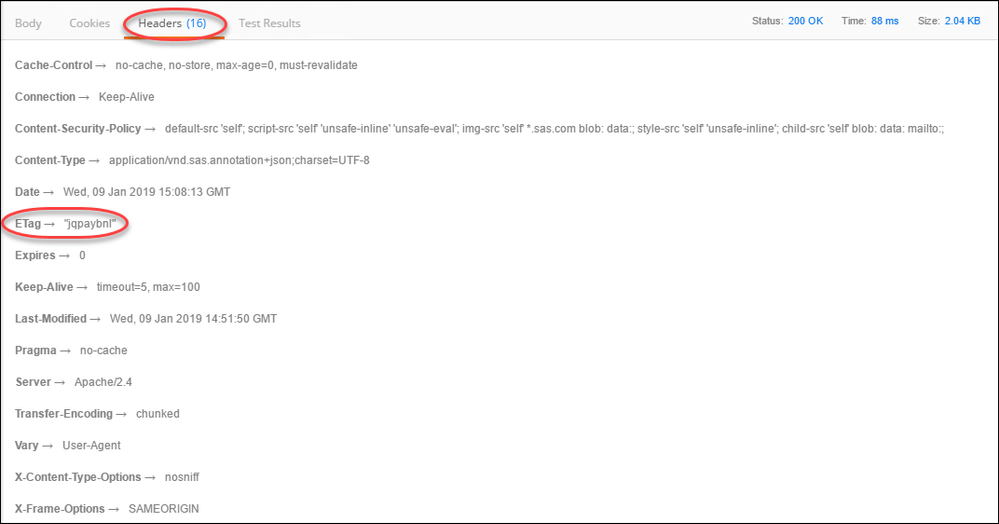Click the Apache/2.4 server value
999x524 pixels.
pos(101,382)
